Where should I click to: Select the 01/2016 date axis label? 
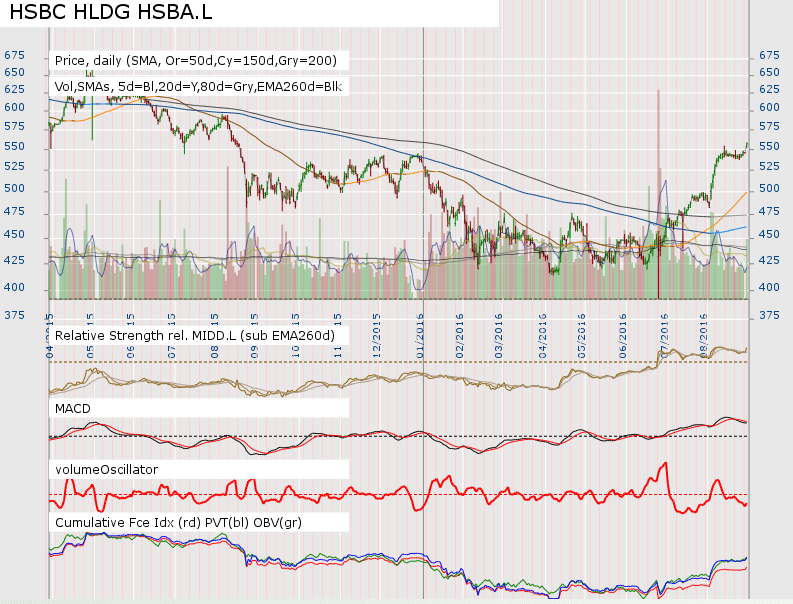coord(420,336)
